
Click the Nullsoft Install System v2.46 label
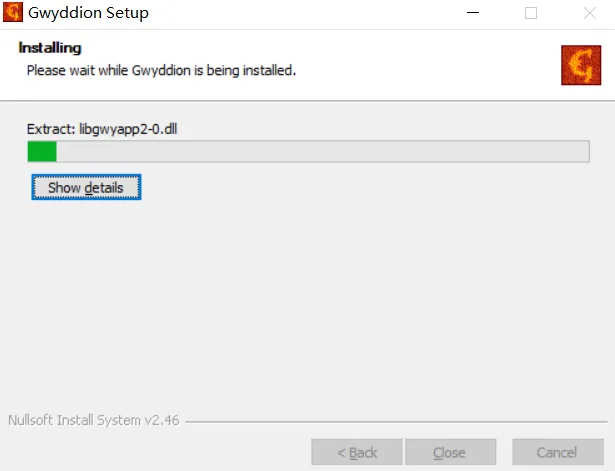94,420
